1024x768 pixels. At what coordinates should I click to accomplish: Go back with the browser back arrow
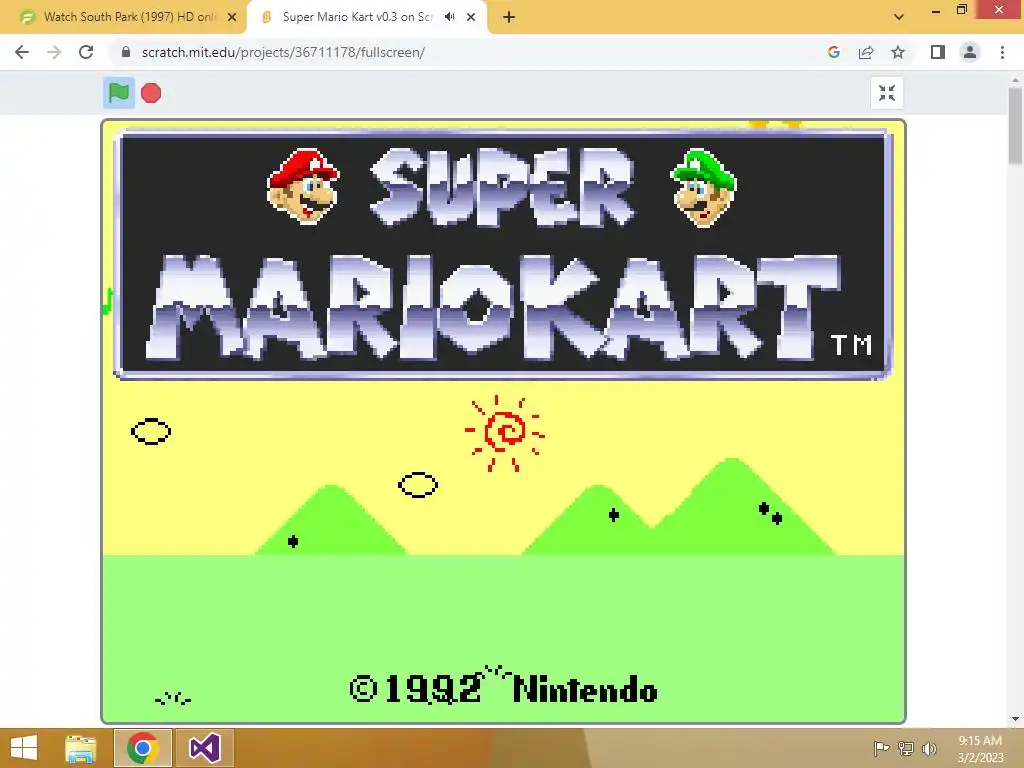pos(22,52)
